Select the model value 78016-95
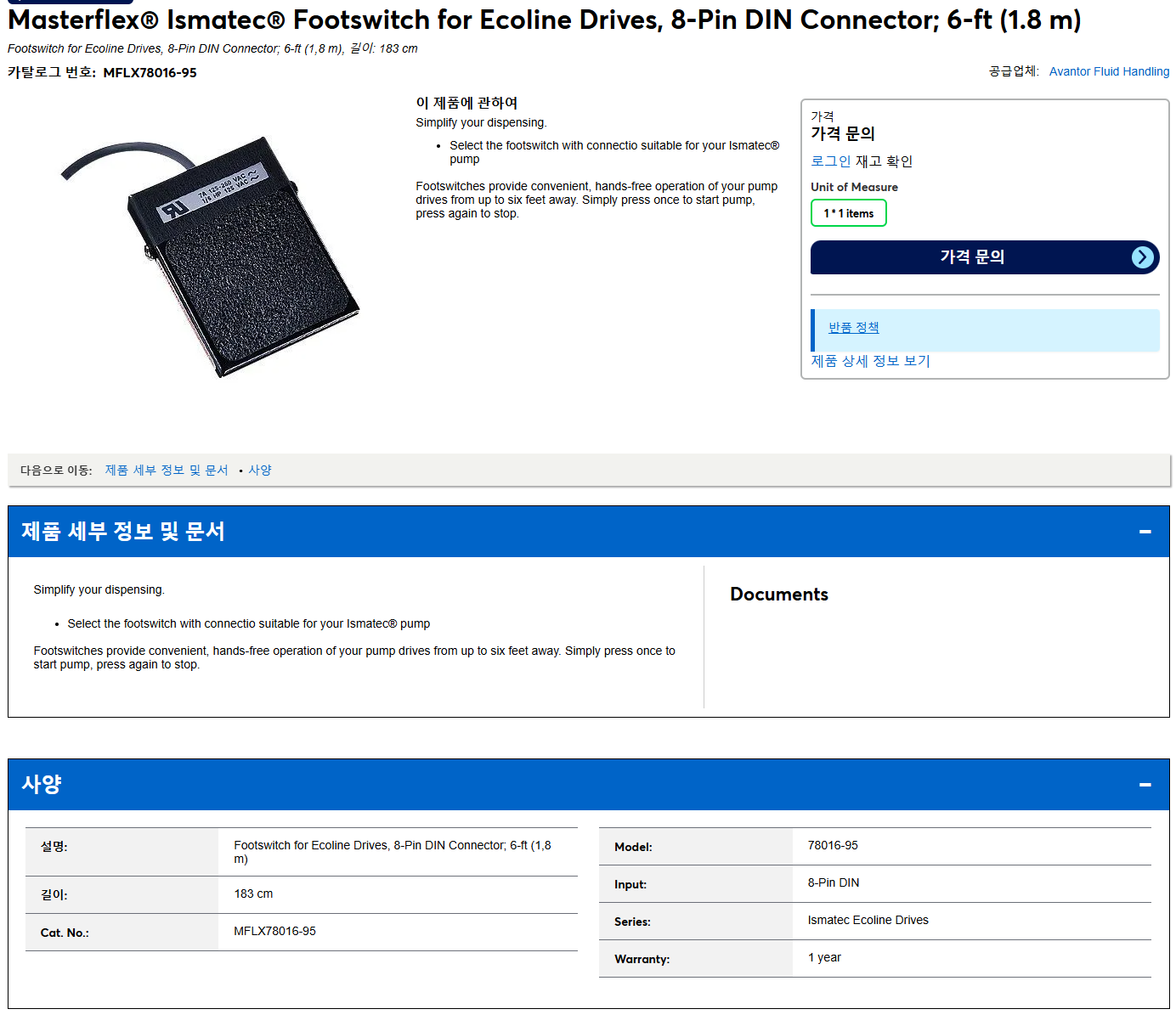The image size is (1176, 1026). pyautogui.click(x=833, y=845)
